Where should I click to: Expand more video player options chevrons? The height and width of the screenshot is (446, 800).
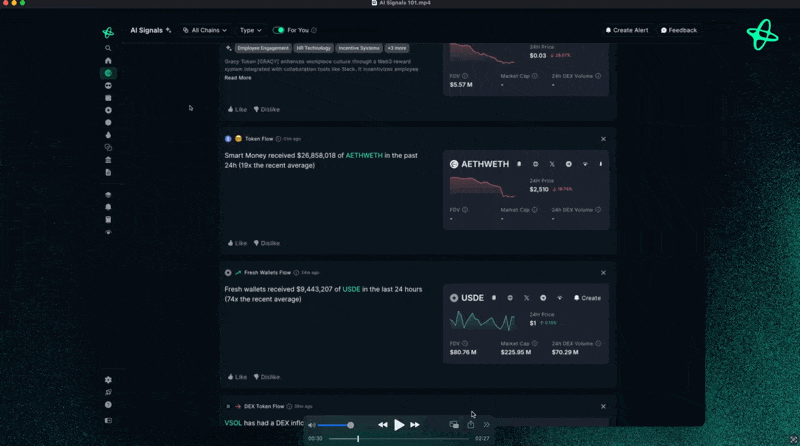[x=487, y=425]
